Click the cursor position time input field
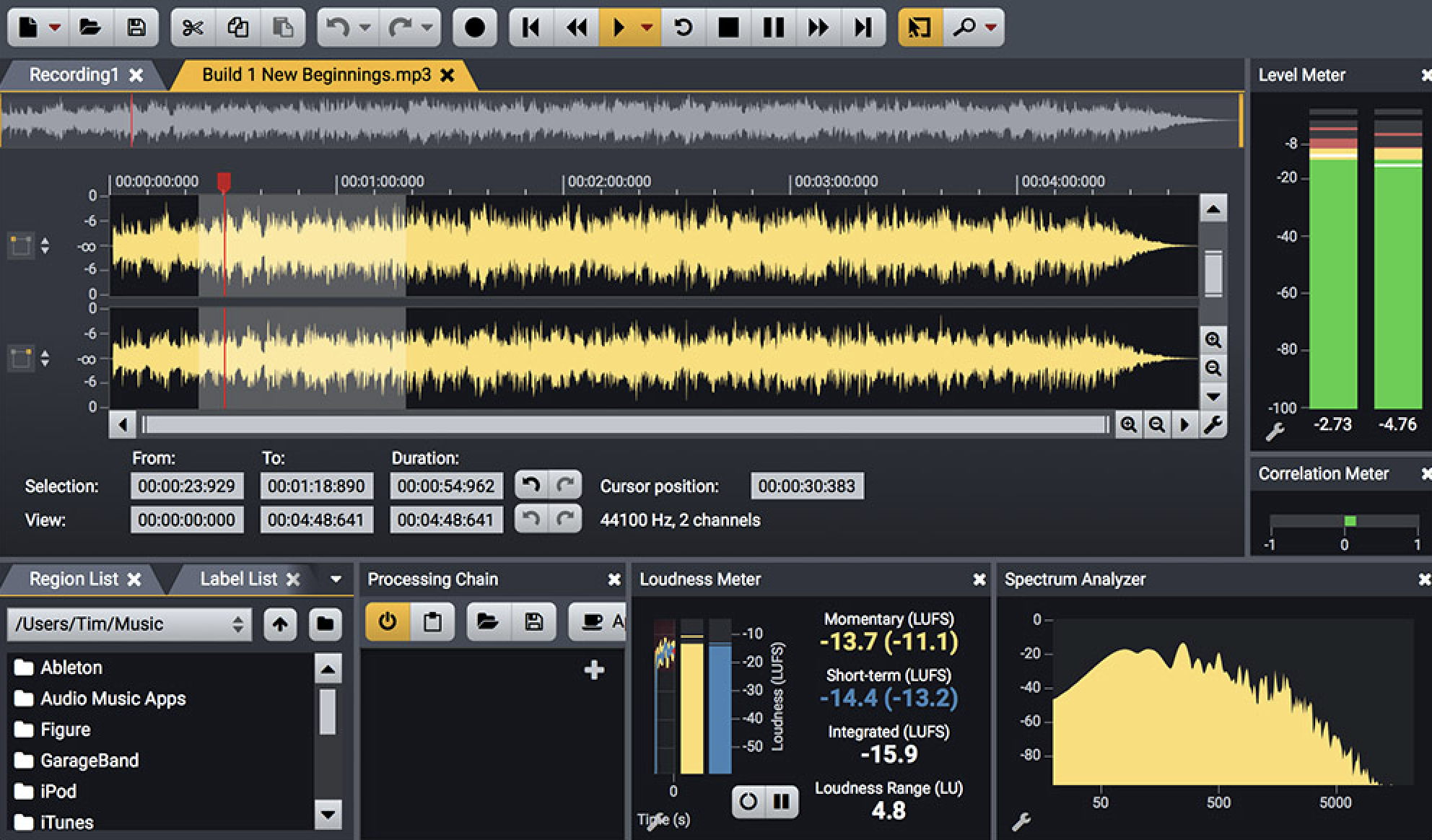 pyautogui.click(x=808, y=485)
